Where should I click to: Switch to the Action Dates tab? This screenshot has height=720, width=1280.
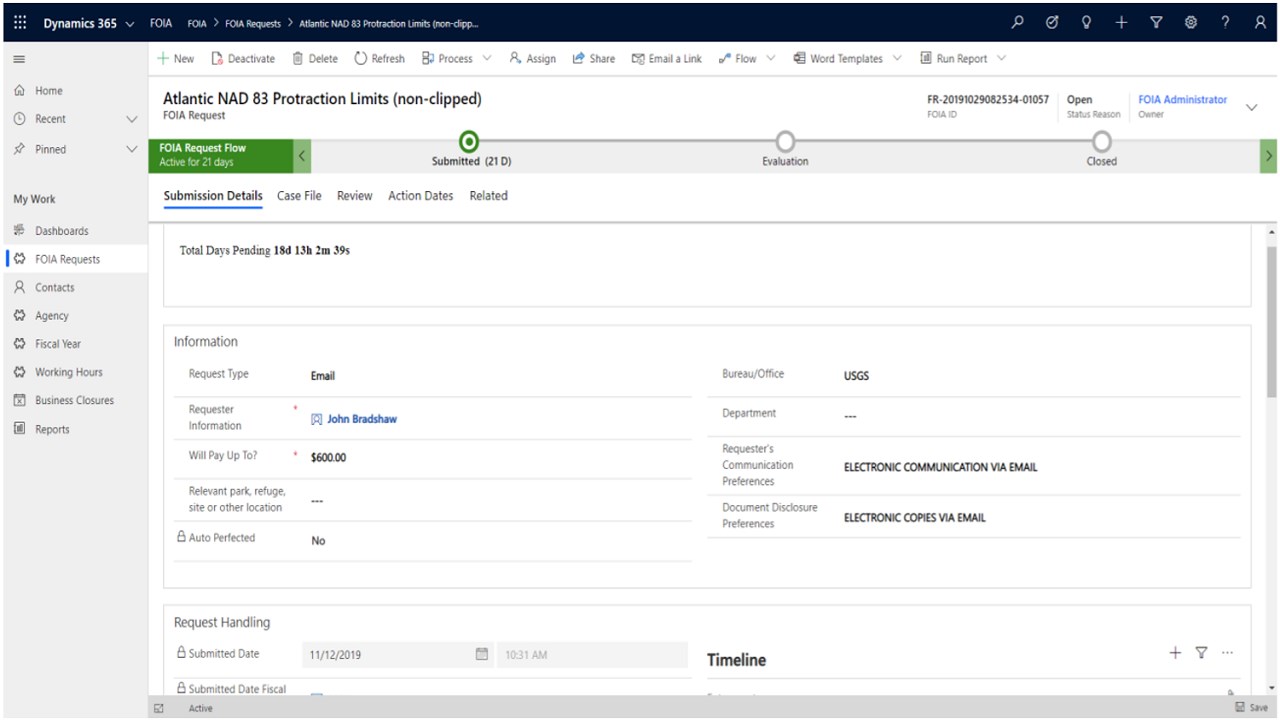click(420, 196)
